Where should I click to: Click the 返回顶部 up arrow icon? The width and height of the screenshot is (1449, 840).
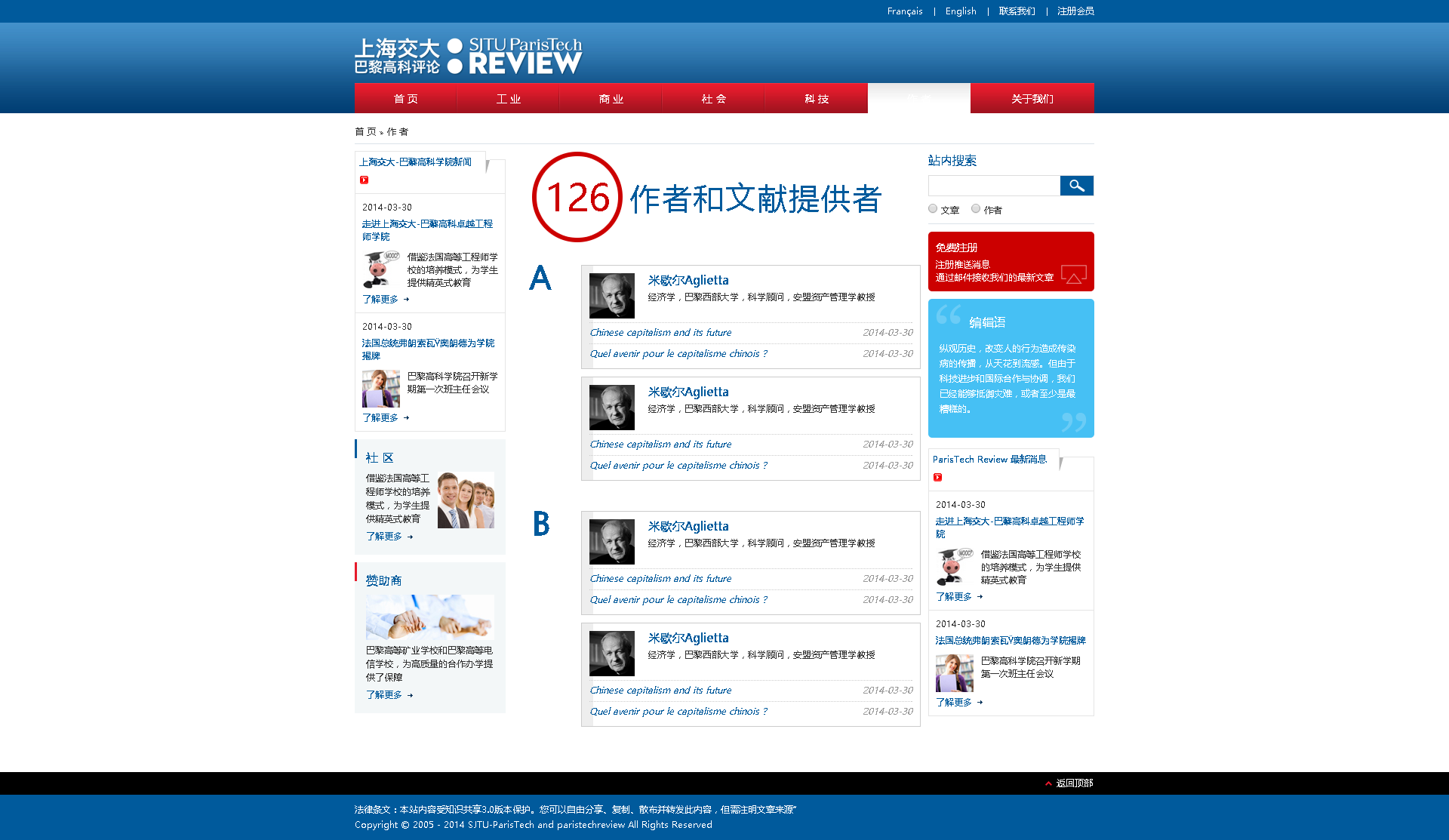(x=1048, y=783)
